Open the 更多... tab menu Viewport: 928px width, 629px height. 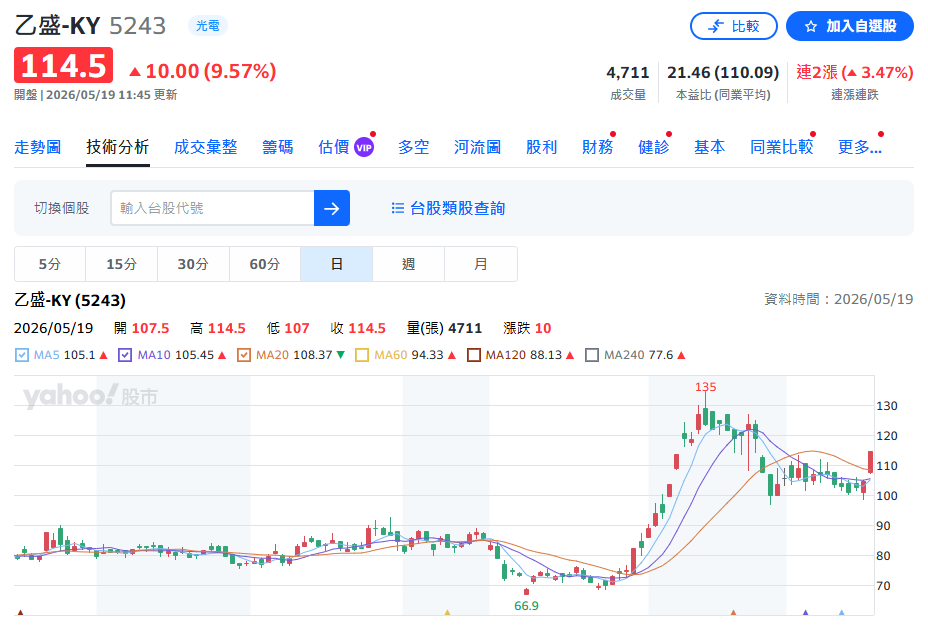(x=859, y=147)
